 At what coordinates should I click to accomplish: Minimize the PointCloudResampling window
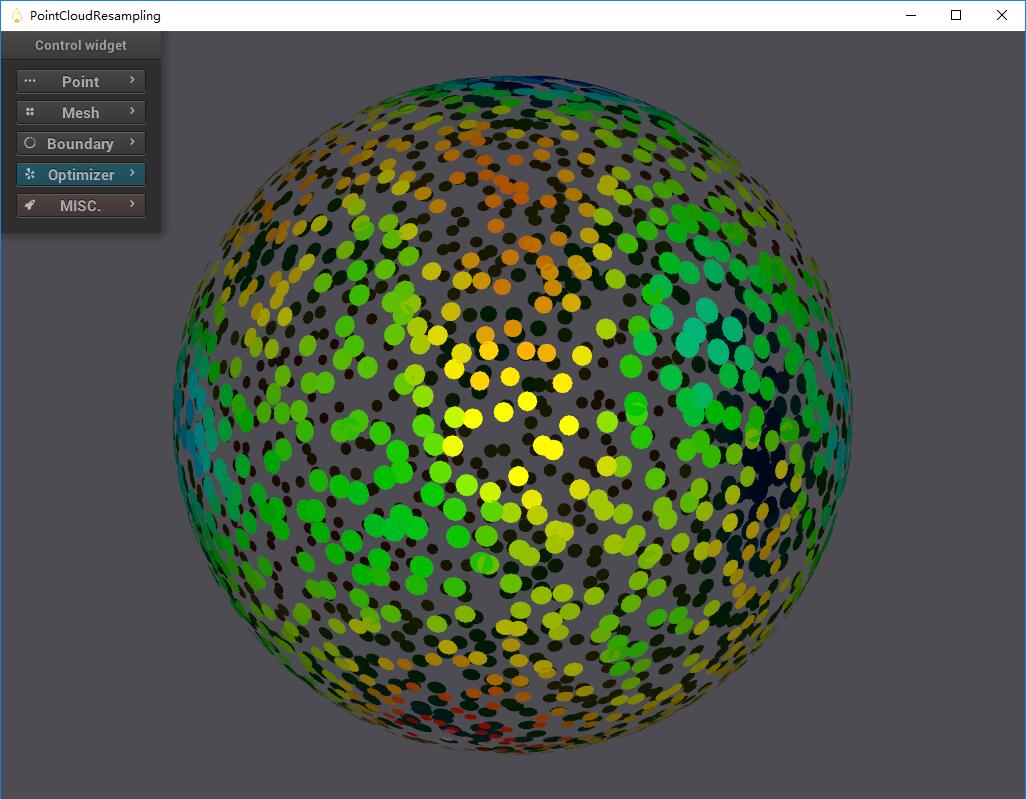pos(910,15)
